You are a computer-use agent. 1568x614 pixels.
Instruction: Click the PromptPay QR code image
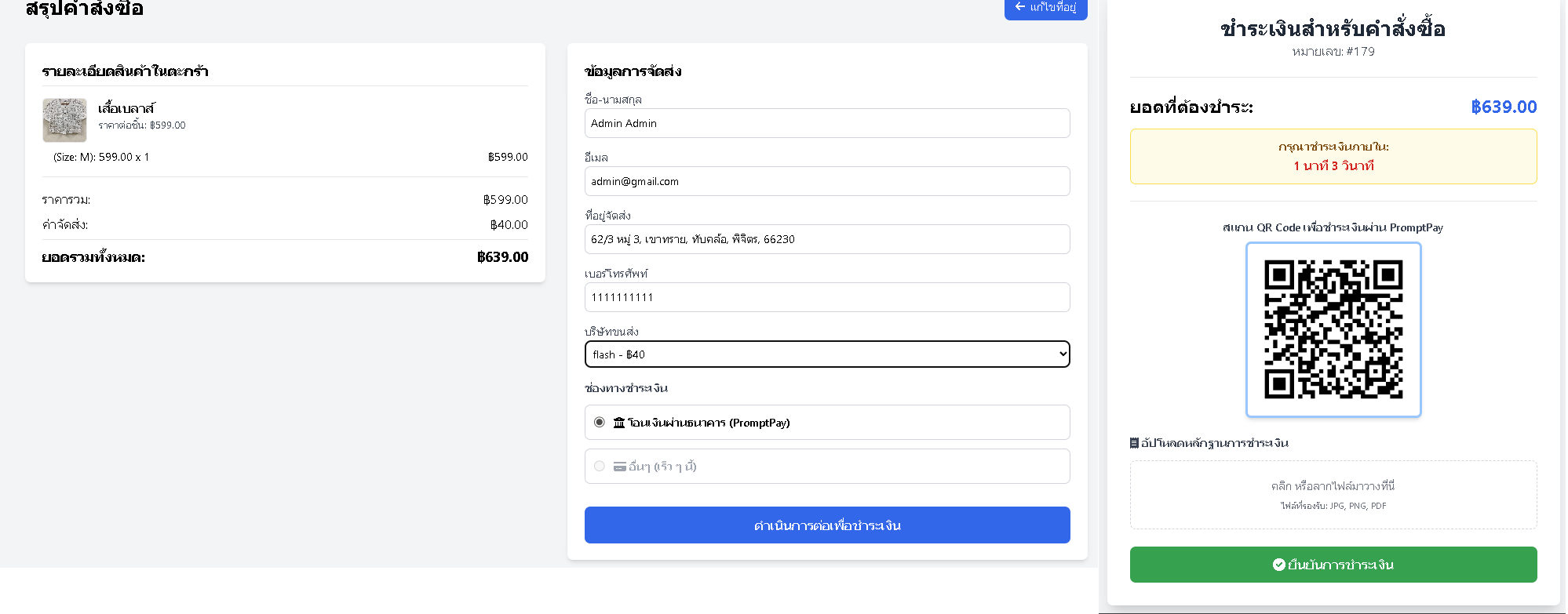(x=1333, y=329)
